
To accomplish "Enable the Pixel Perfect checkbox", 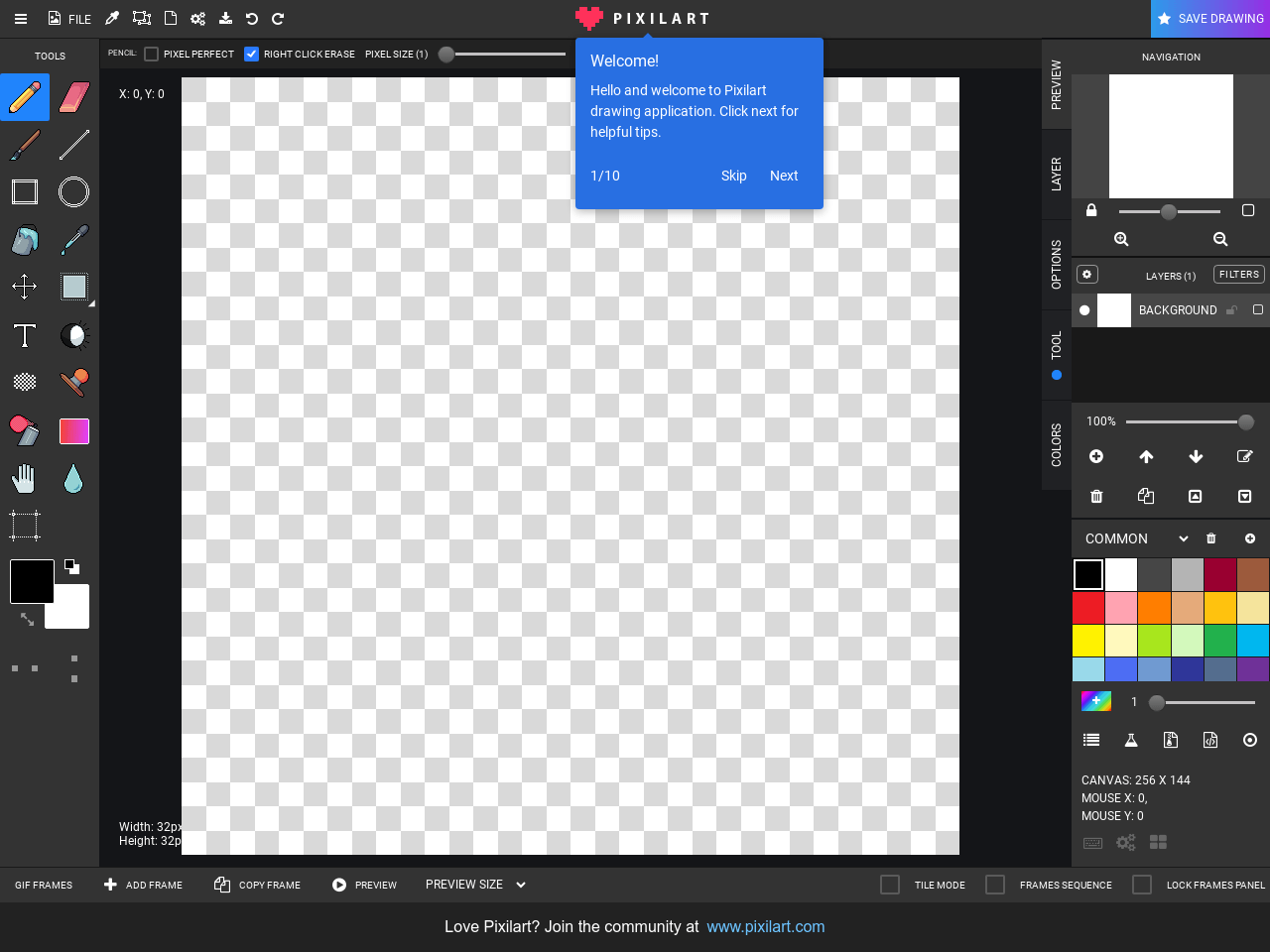I will click(152, 55).
